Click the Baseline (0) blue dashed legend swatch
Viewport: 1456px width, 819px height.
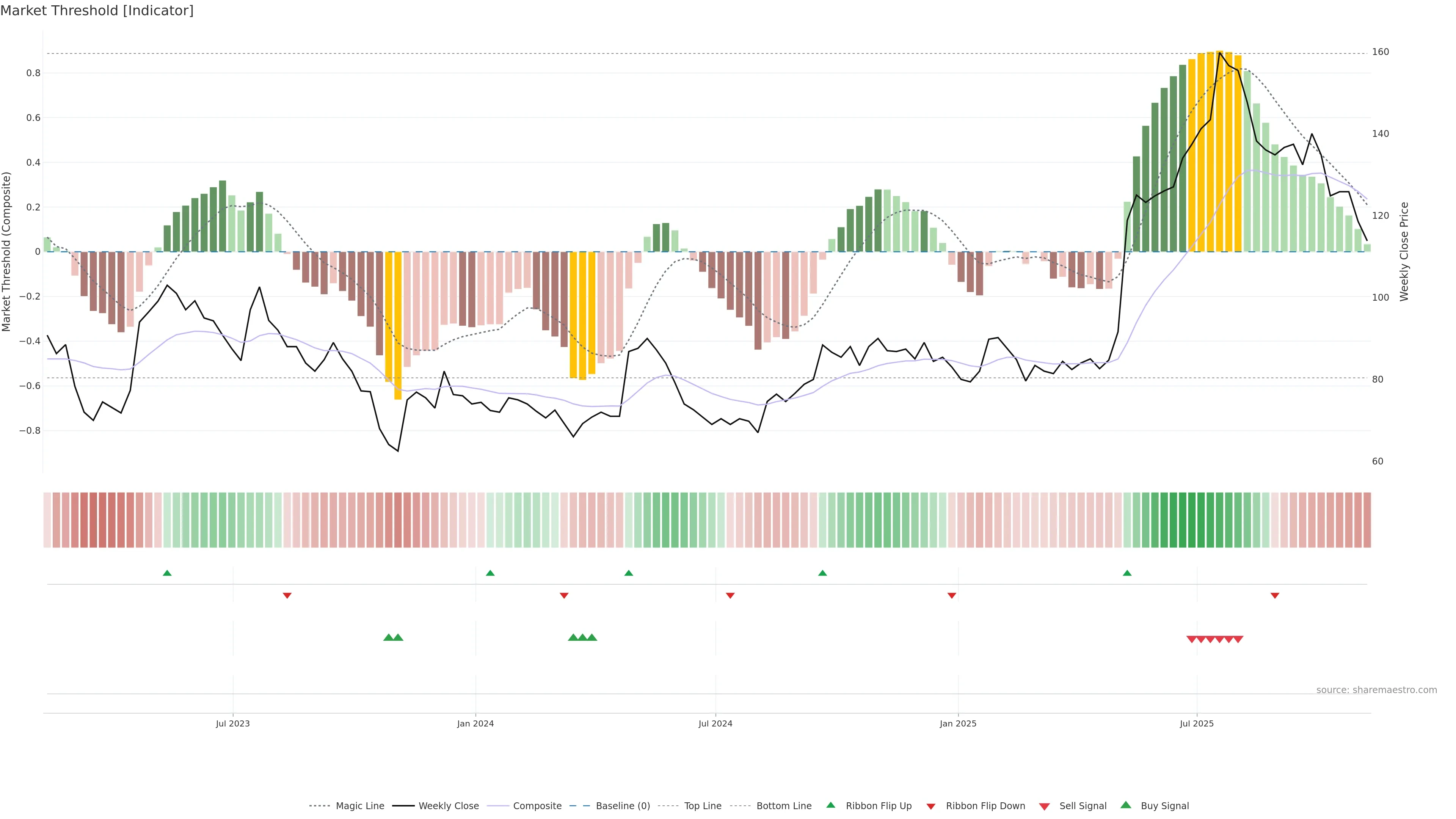pos(579,806)
